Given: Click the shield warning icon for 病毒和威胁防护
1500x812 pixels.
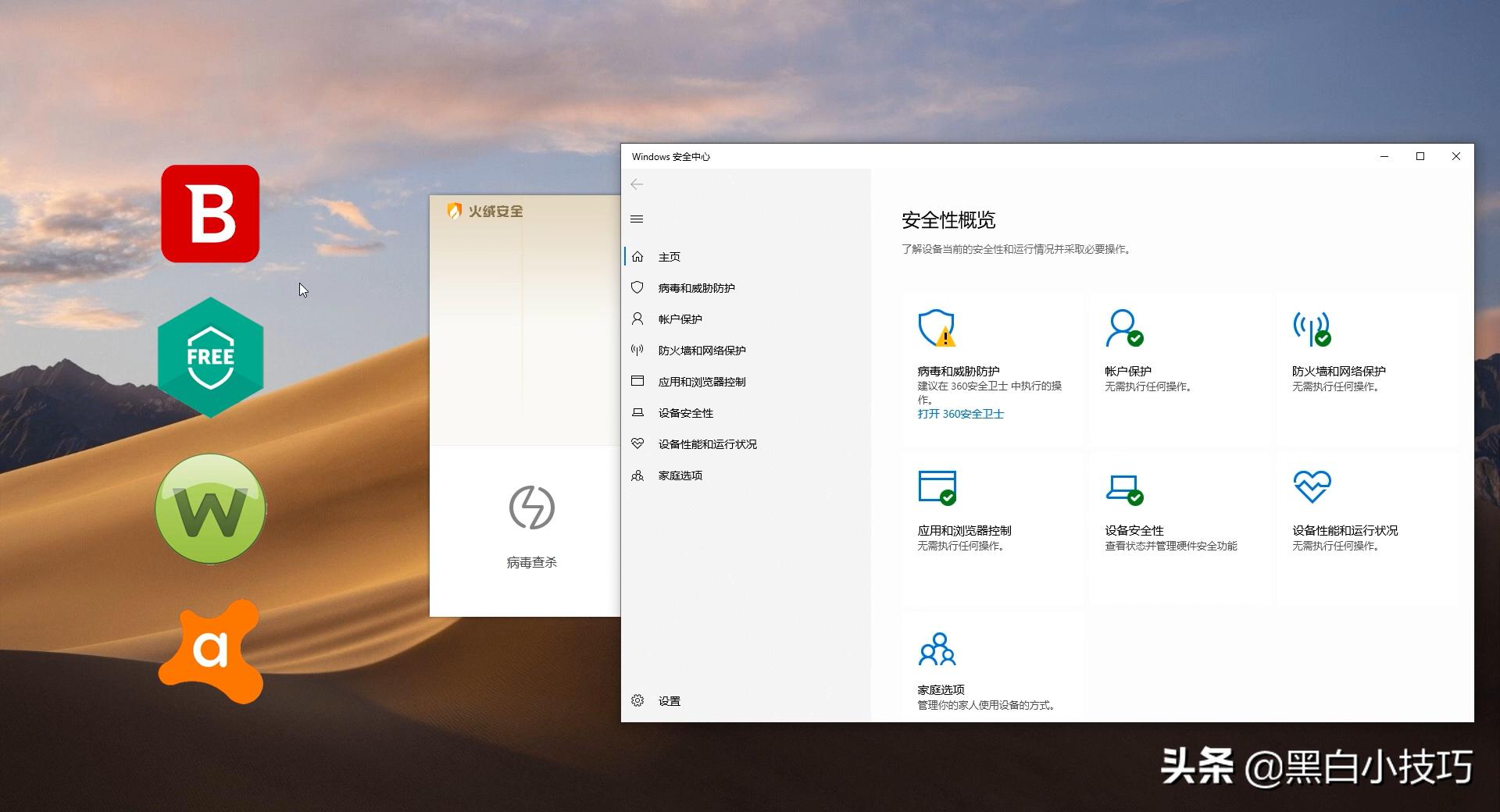Looking at the screenshot, I should 937,329.
